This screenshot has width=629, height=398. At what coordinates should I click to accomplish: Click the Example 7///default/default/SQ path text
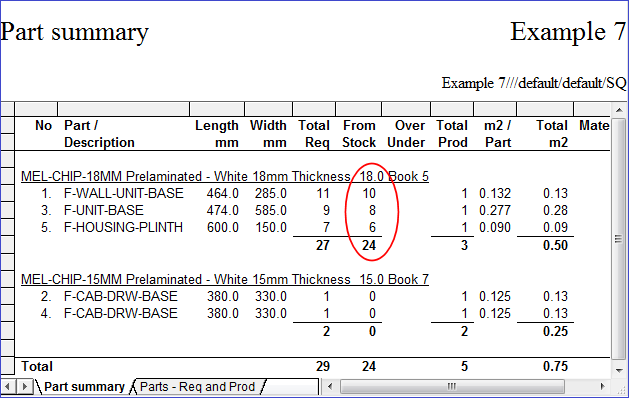click(534, 83)
